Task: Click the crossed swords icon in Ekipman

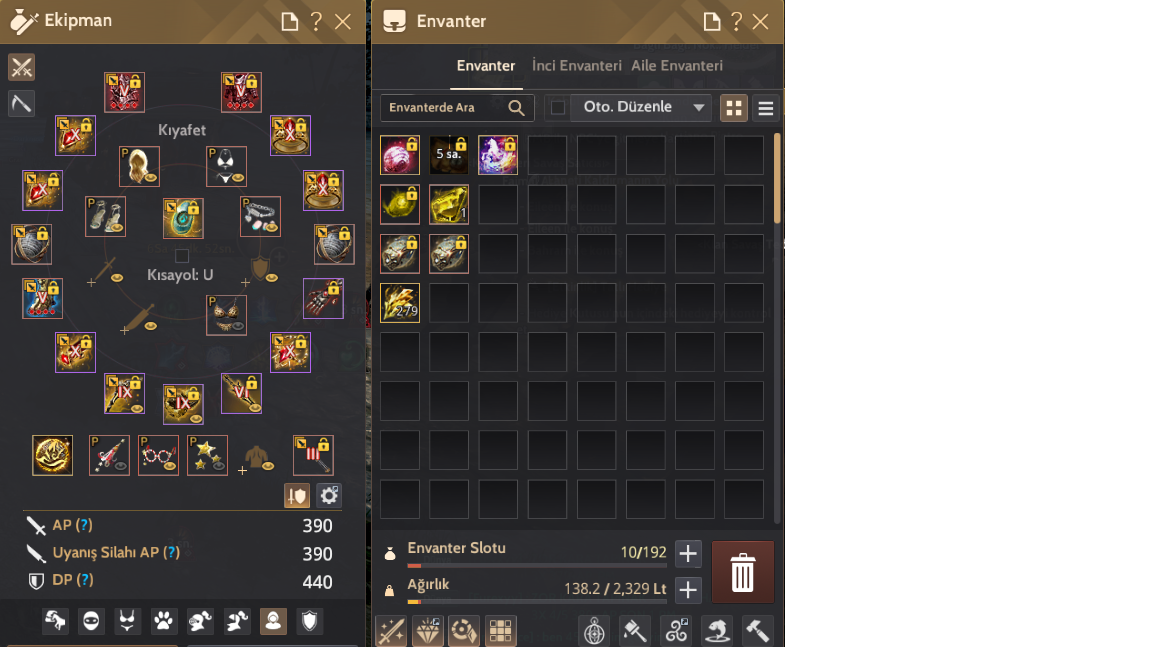Action: tap(21, 68)
